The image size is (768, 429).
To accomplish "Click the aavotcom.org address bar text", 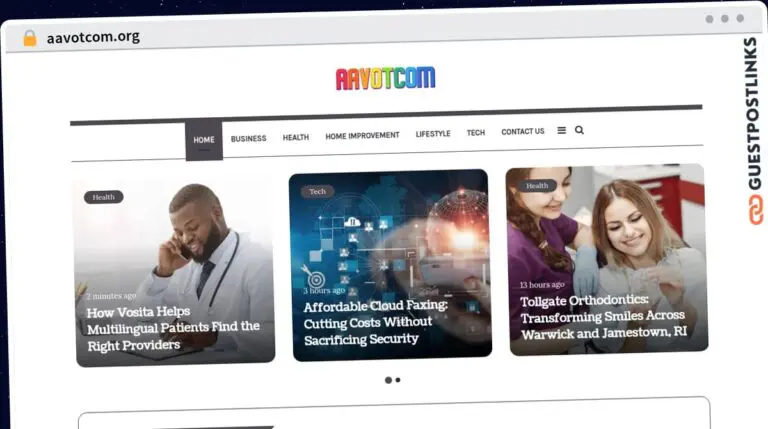I will (x=93, y=37).
